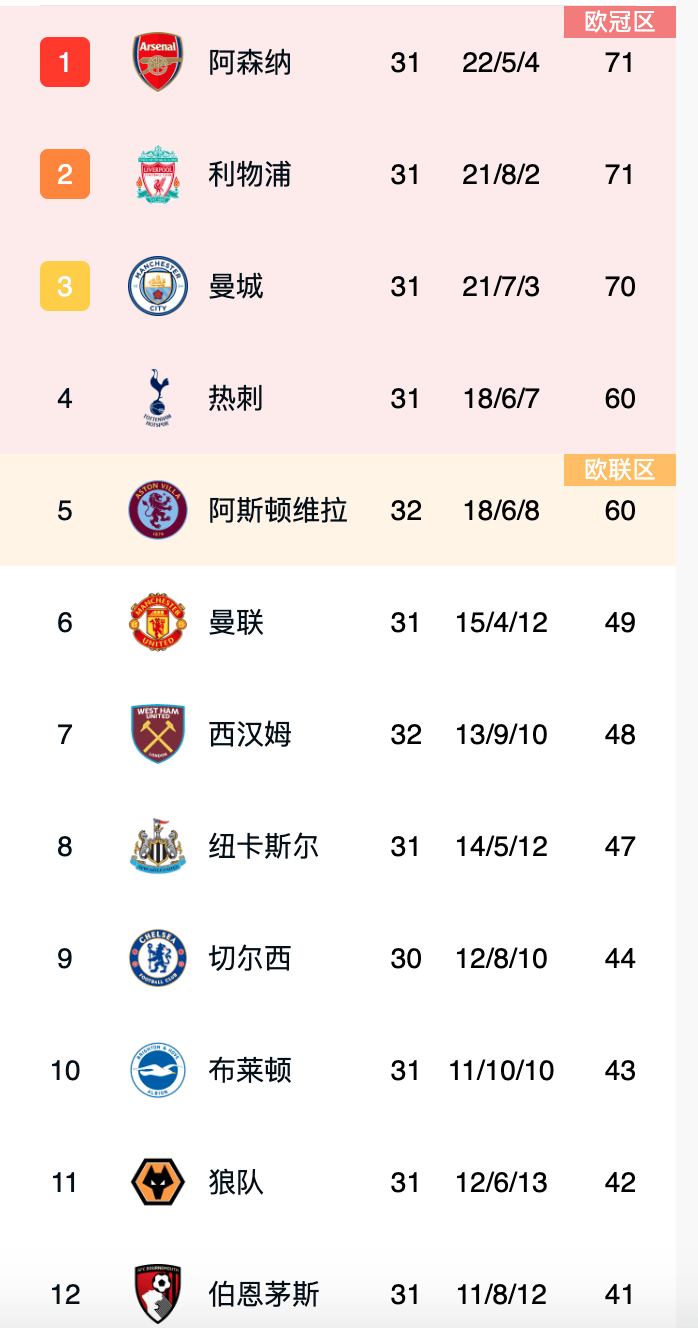Click the Newcastle United crest

(158, 846)
